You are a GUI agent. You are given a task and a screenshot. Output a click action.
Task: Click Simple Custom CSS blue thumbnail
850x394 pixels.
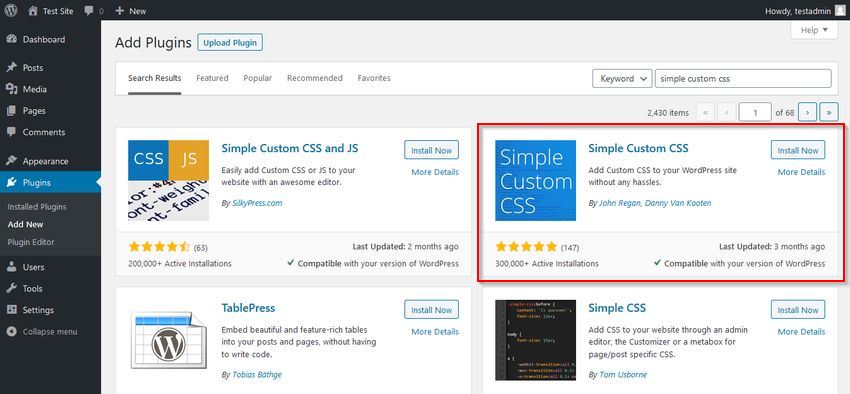coord(536,180)
